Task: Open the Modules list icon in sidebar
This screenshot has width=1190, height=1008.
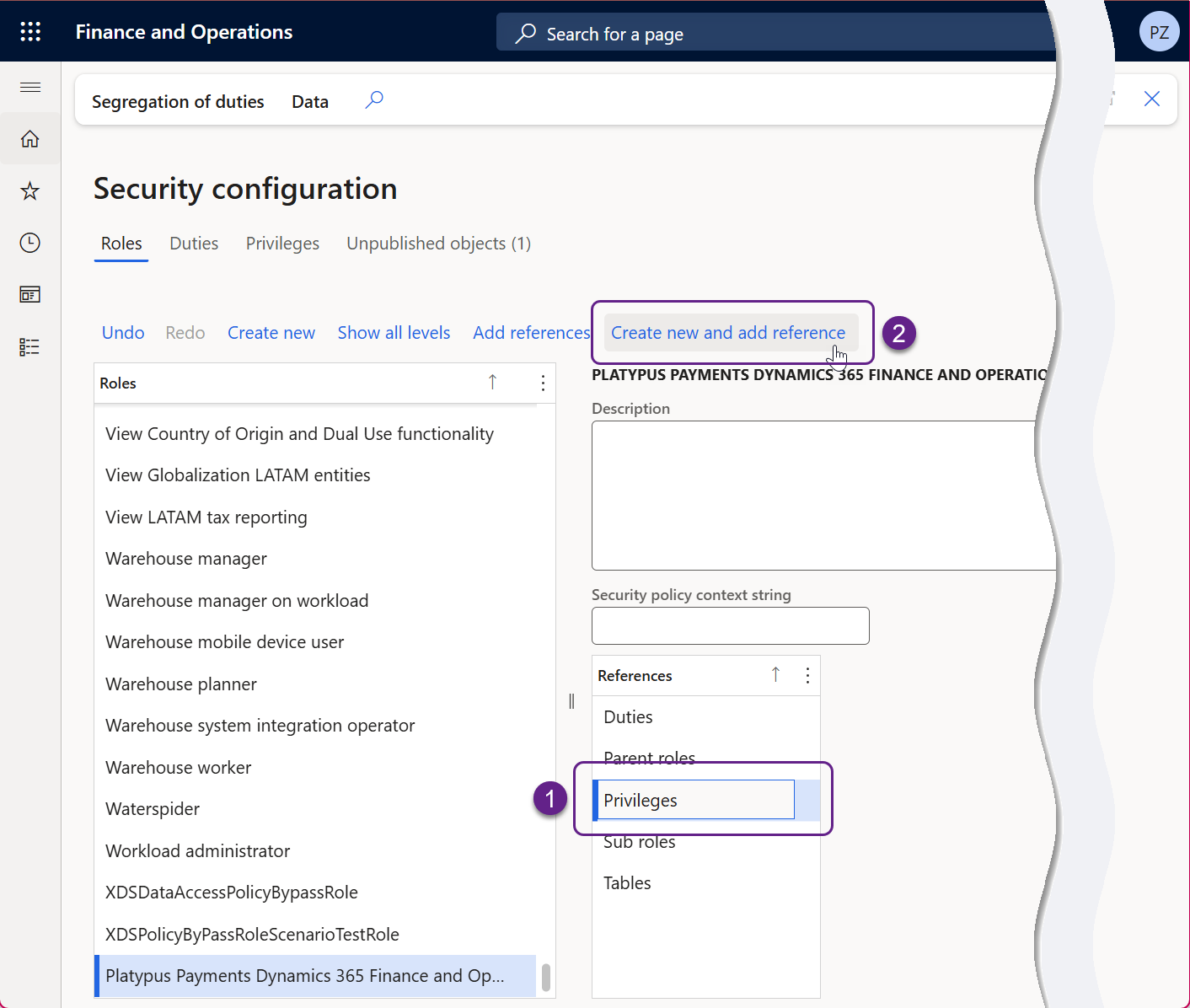Action: click(30, 347)
